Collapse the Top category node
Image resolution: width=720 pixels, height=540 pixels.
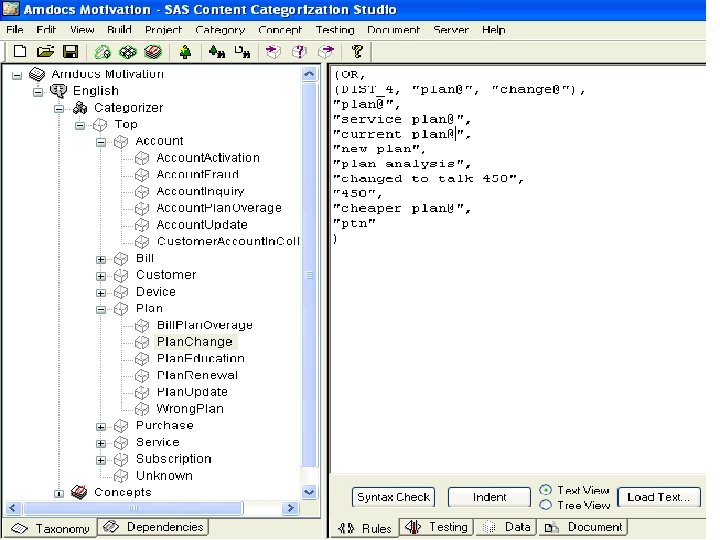80,125
